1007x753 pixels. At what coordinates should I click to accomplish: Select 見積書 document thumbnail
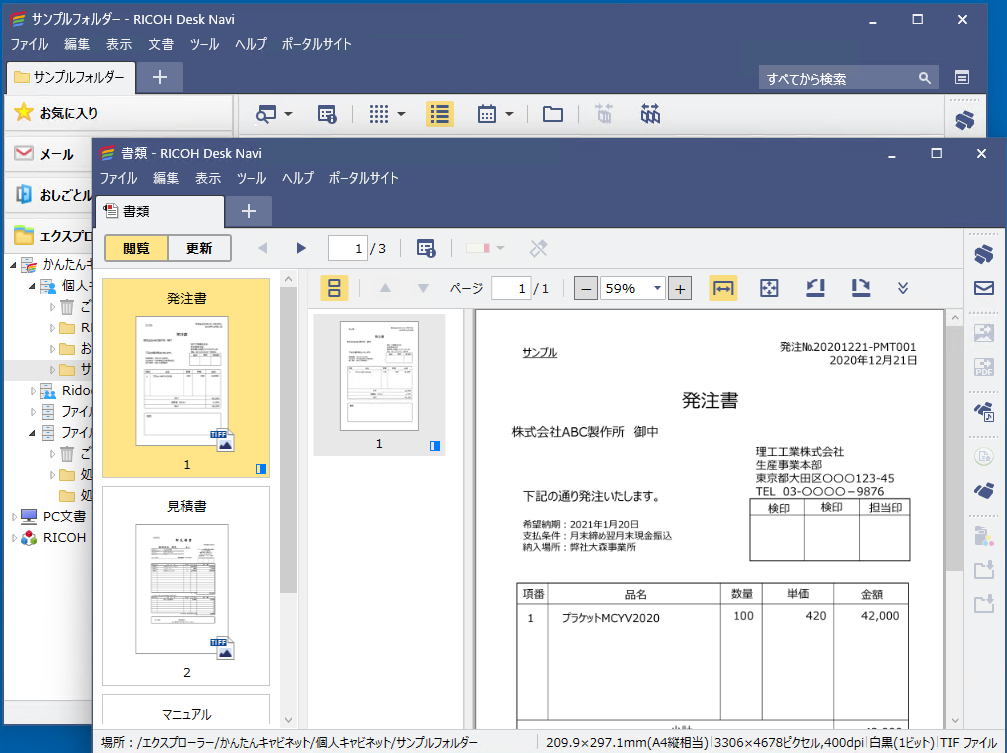(x=186, y=586)
